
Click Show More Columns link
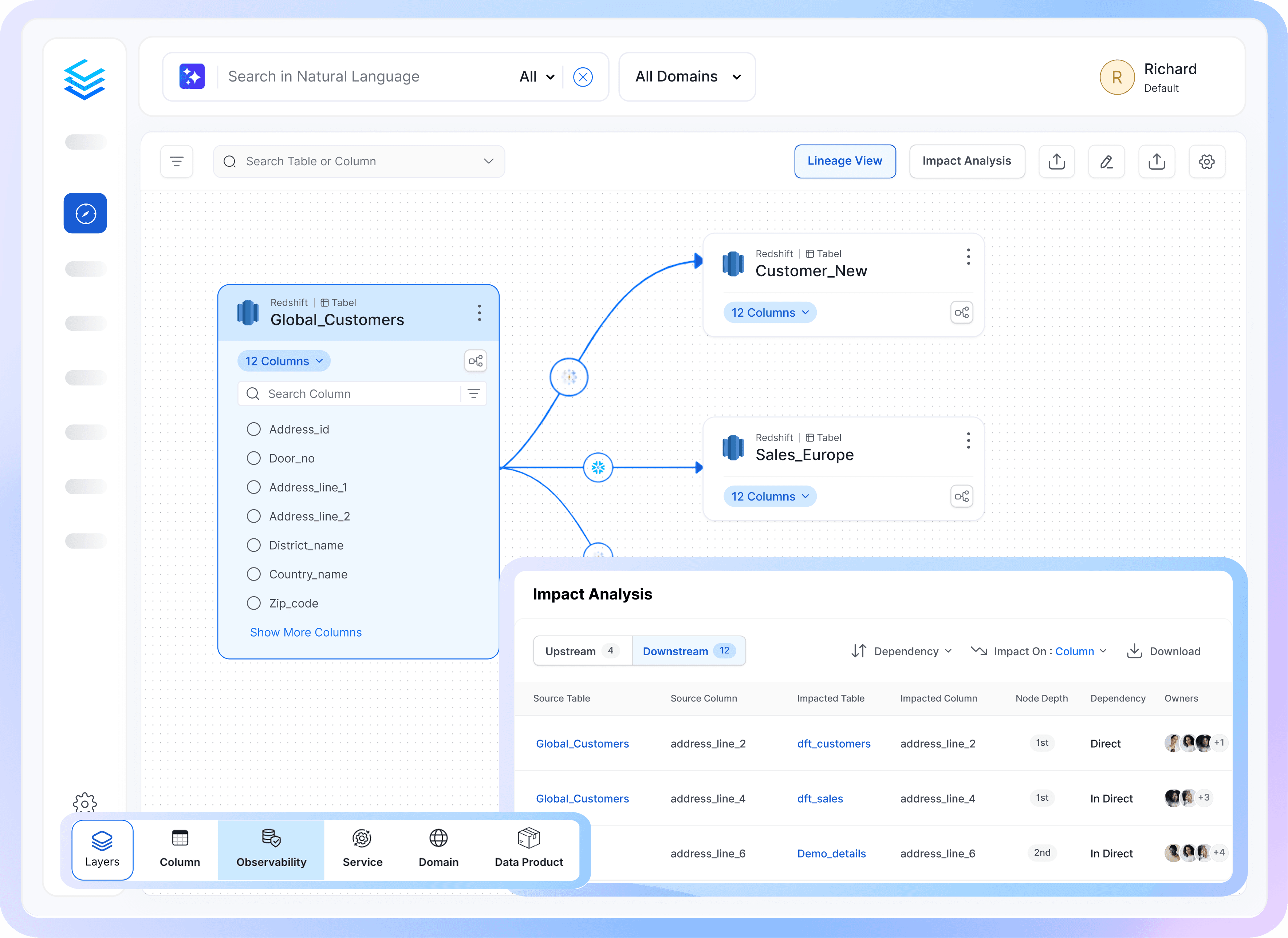click(306, 632)
